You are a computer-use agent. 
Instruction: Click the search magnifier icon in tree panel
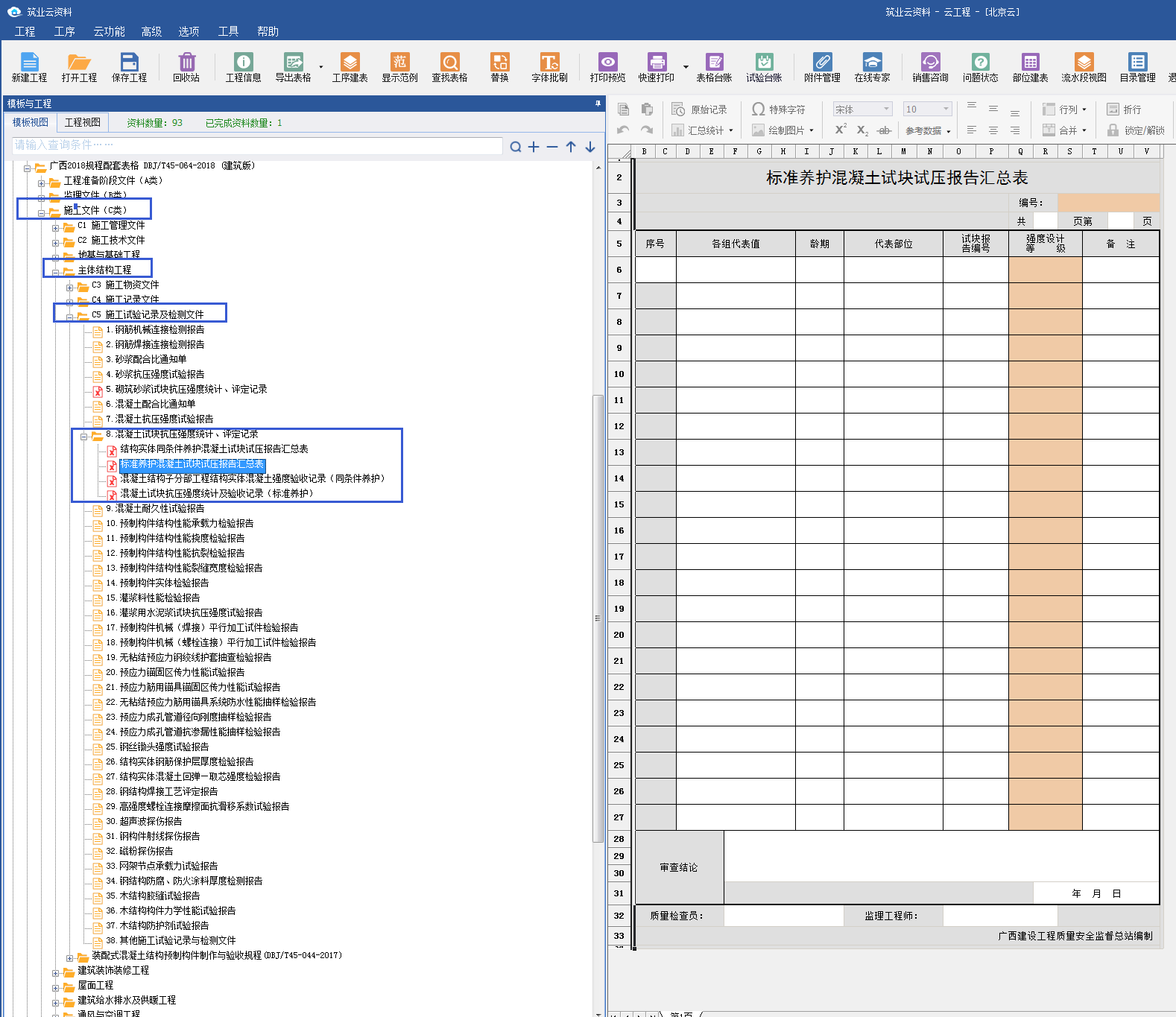click(516, 147)
